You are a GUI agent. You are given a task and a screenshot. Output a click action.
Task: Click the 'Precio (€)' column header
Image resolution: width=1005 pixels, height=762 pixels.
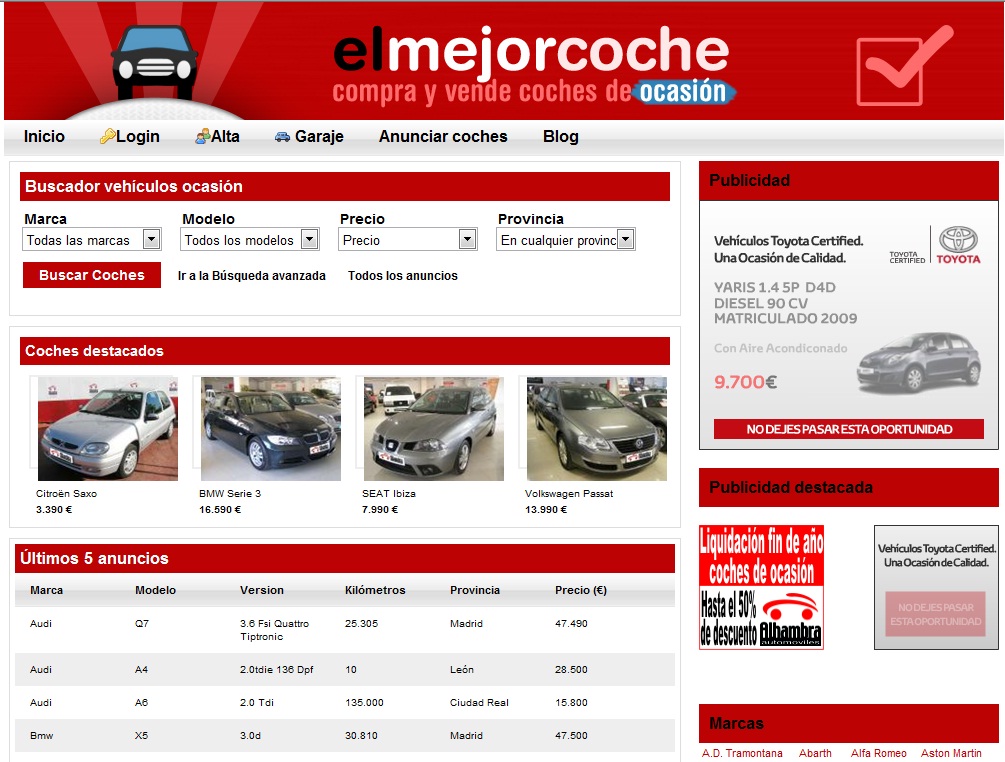coord(581,590)
